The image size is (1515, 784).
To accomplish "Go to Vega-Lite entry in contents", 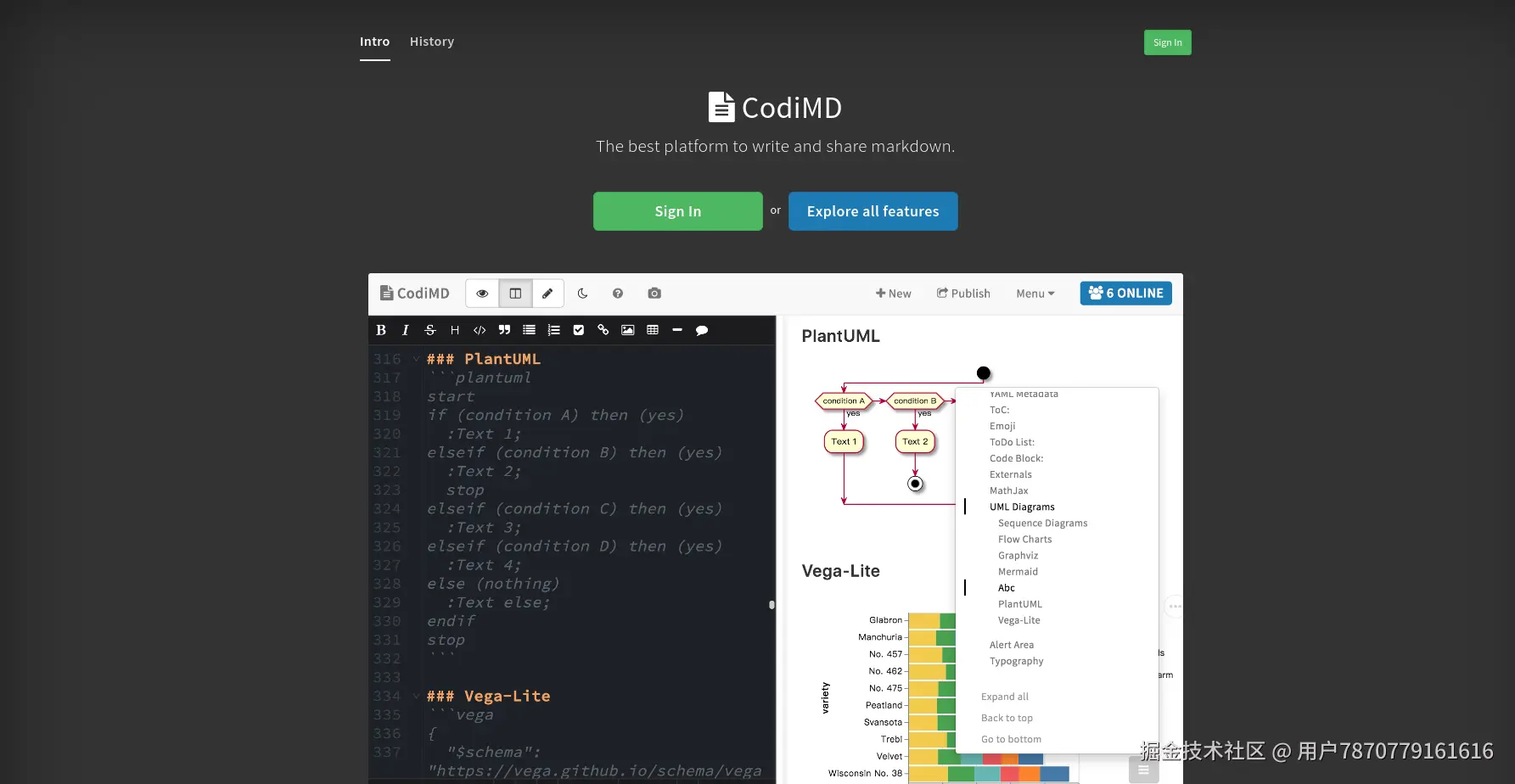I will click(x=1019, y=619).
